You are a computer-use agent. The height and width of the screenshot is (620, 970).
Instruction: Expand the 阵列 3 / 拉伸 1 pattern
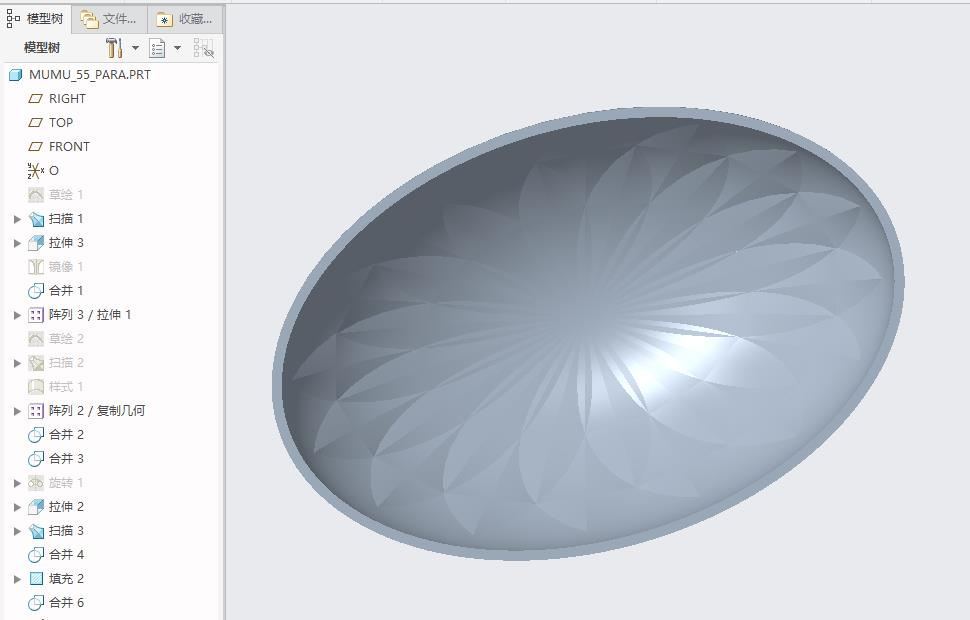pyautogui.click(x=17, y=315)
